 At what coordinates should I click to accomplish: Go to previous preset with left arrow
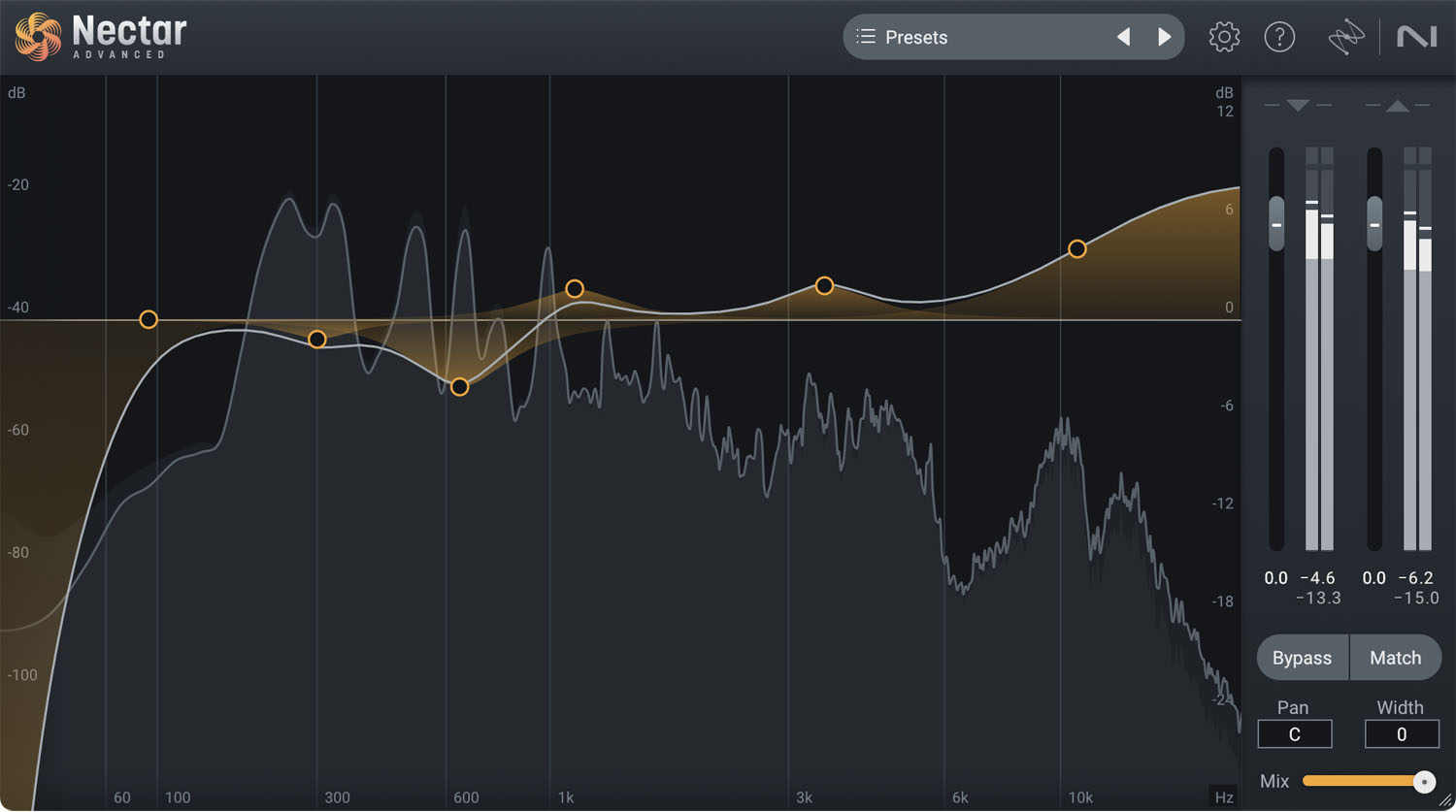pos(1124,37)
